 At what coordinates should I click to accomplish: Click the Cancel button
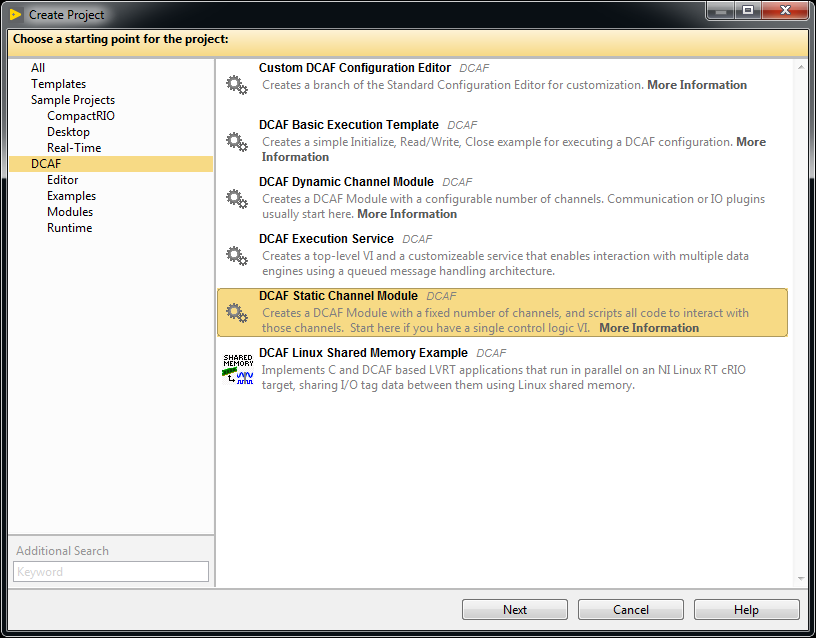(x=631, y=610)
